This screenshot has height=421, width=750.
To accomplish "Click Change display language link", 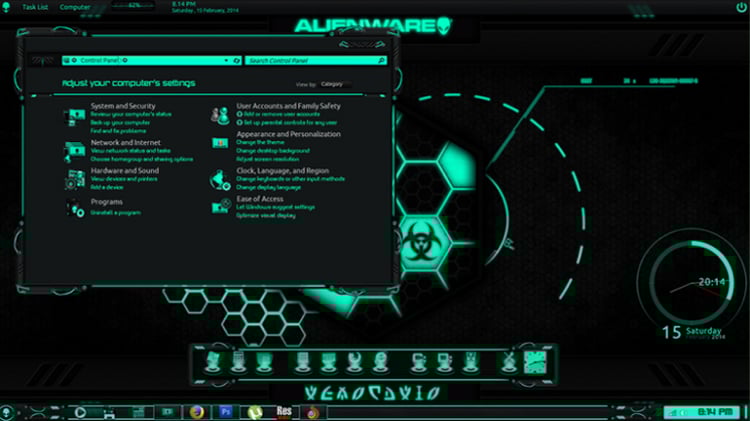I will (x=269, y=187).
